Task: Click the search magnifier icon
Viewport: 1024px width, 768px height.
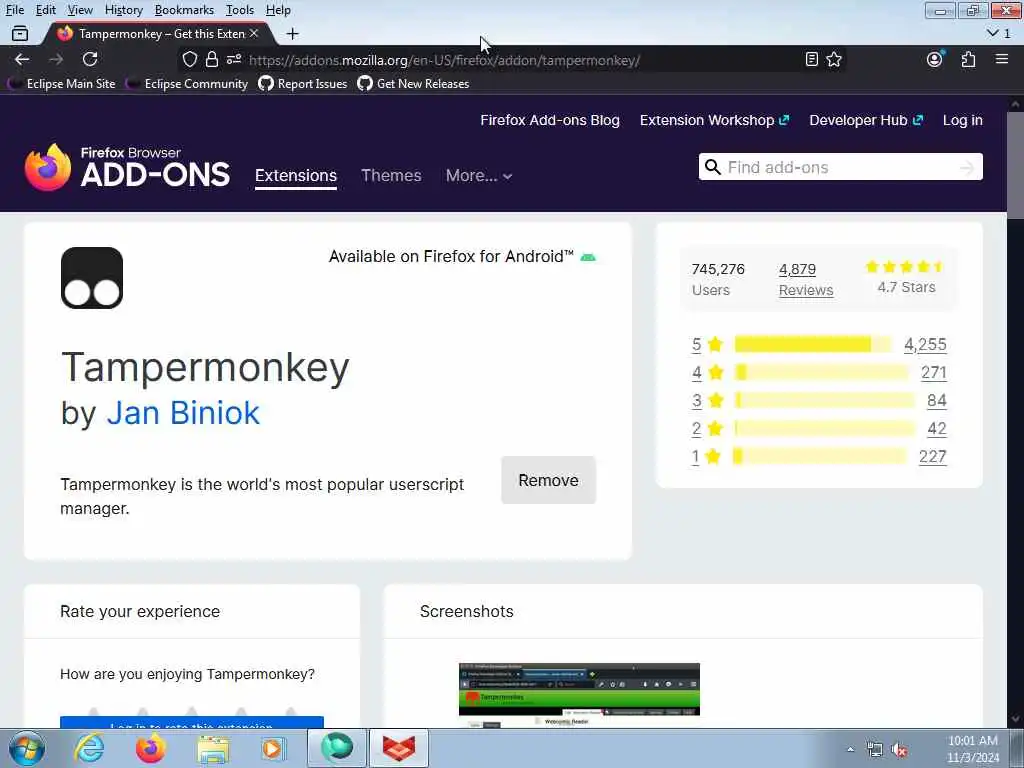Action: tap(713, 167)
